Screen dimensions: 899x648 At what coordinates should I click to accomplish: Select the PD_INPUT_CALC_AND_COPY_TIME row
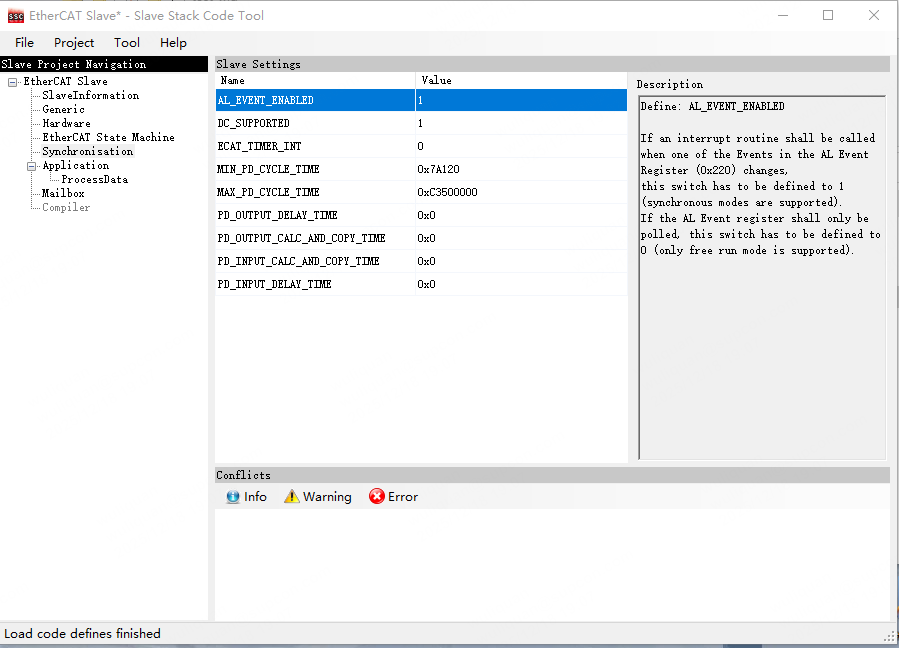(x=421, y=261)
